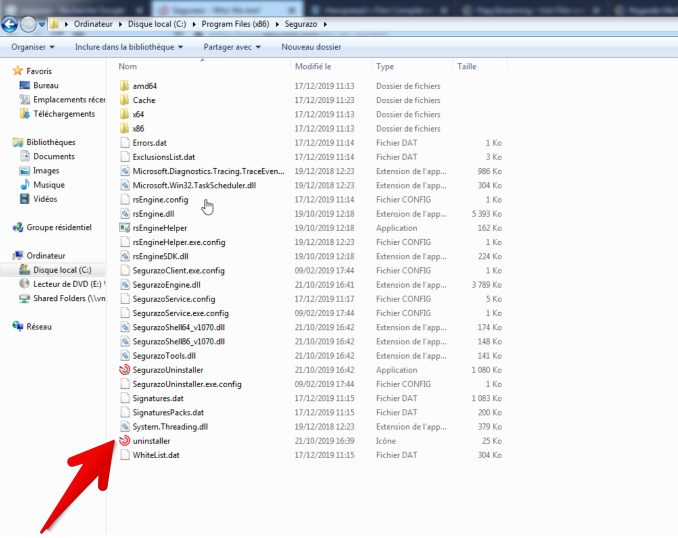The width and height of the screenshot is (678, 538).
Task: Click the Images library icon
Action: [25, 170]
